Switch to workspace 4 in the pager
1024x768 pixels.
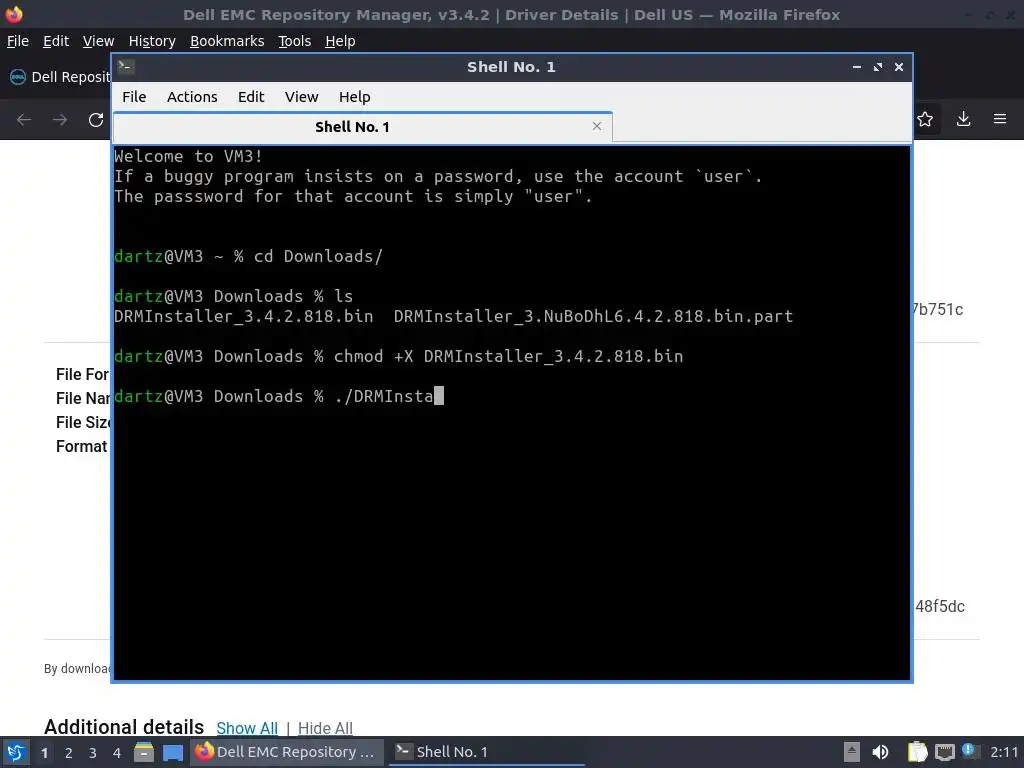(x=117, y=753)
